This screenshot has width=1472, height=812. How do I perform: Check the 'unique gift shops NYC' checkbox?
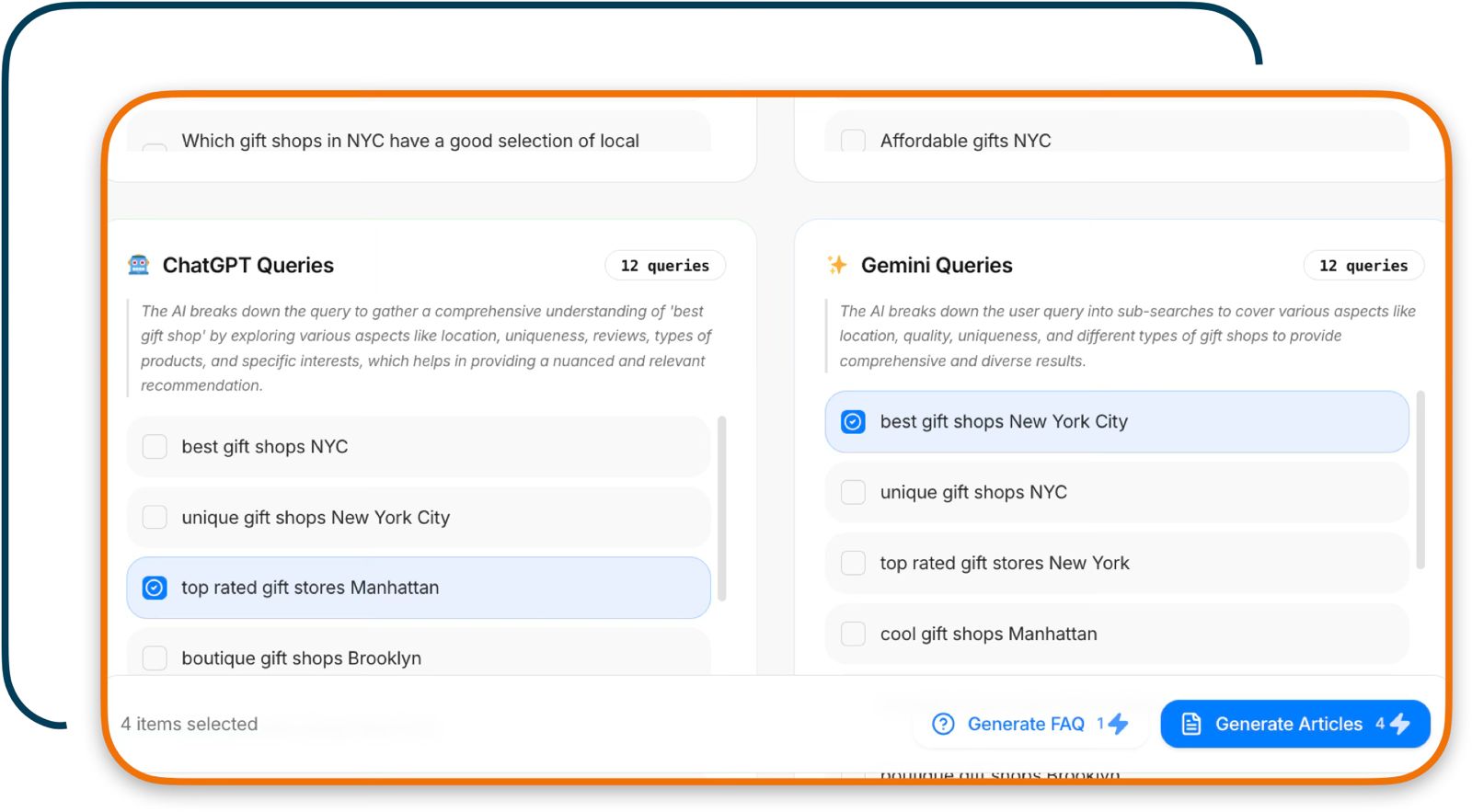coord(854,492)
